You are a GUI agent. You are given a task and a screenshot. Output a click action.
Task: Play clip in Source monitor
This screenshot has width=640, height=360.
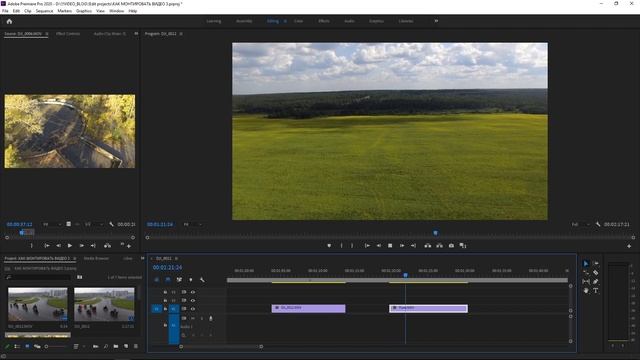click(x=70, y=246)
